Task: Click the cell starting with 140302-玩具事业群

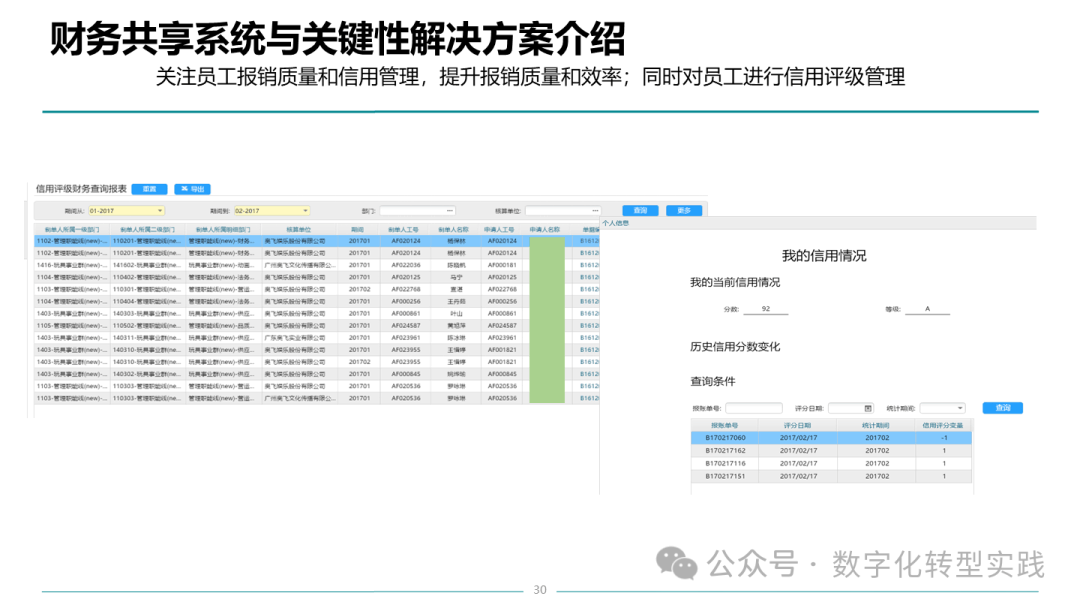Action: coord(148,374)
